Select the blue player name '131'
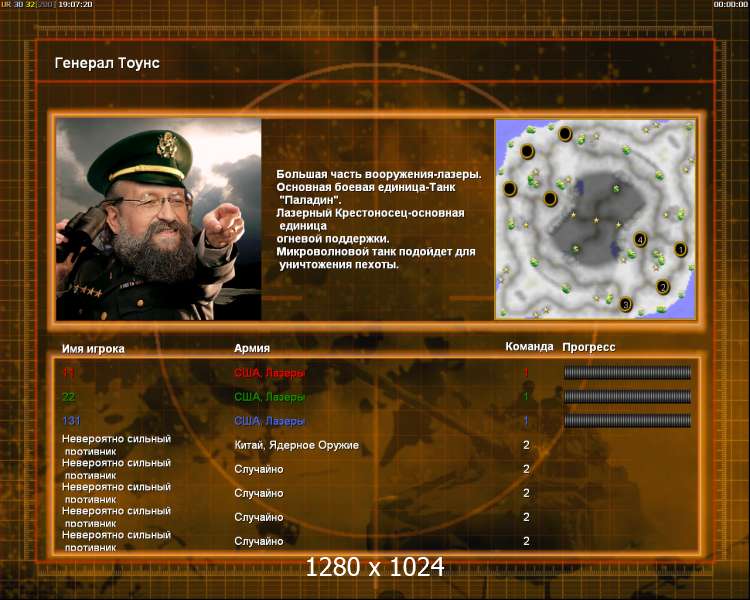This screenshot has height=600, width=750. click(71, 421)
